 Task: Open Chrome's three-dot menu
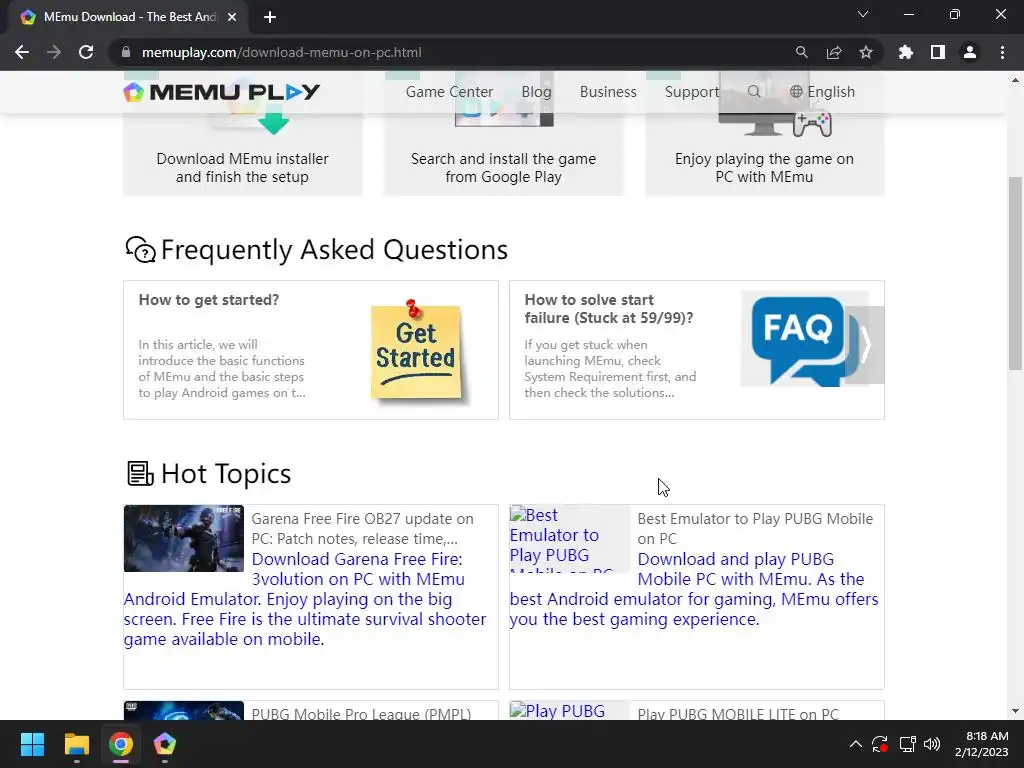point(1002,52)
